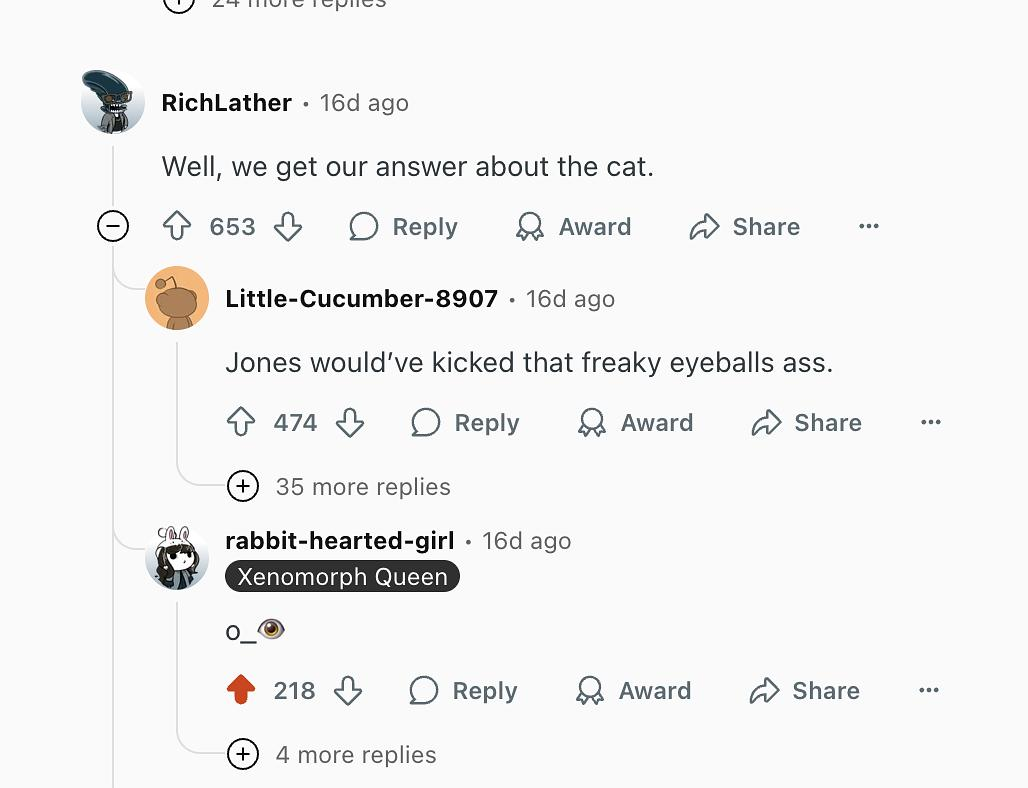Click Little-Cucumber-8907's avatar
Image resolution: width=1028 pixels, height=788 pixels.
pos(177,299)
